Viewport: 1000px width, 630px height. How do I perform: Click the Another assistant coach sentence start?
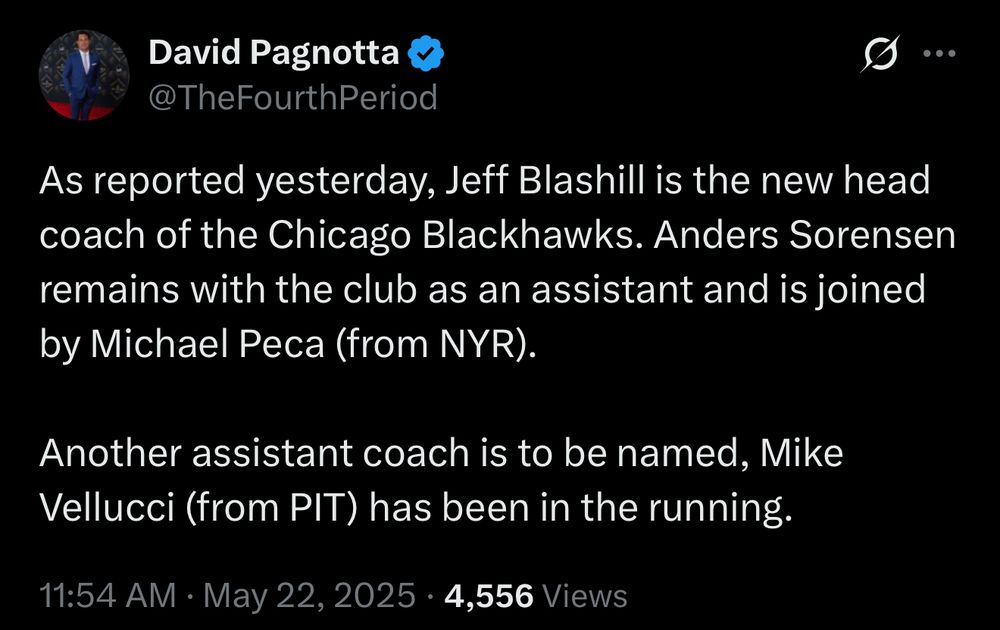coord(254,453)
